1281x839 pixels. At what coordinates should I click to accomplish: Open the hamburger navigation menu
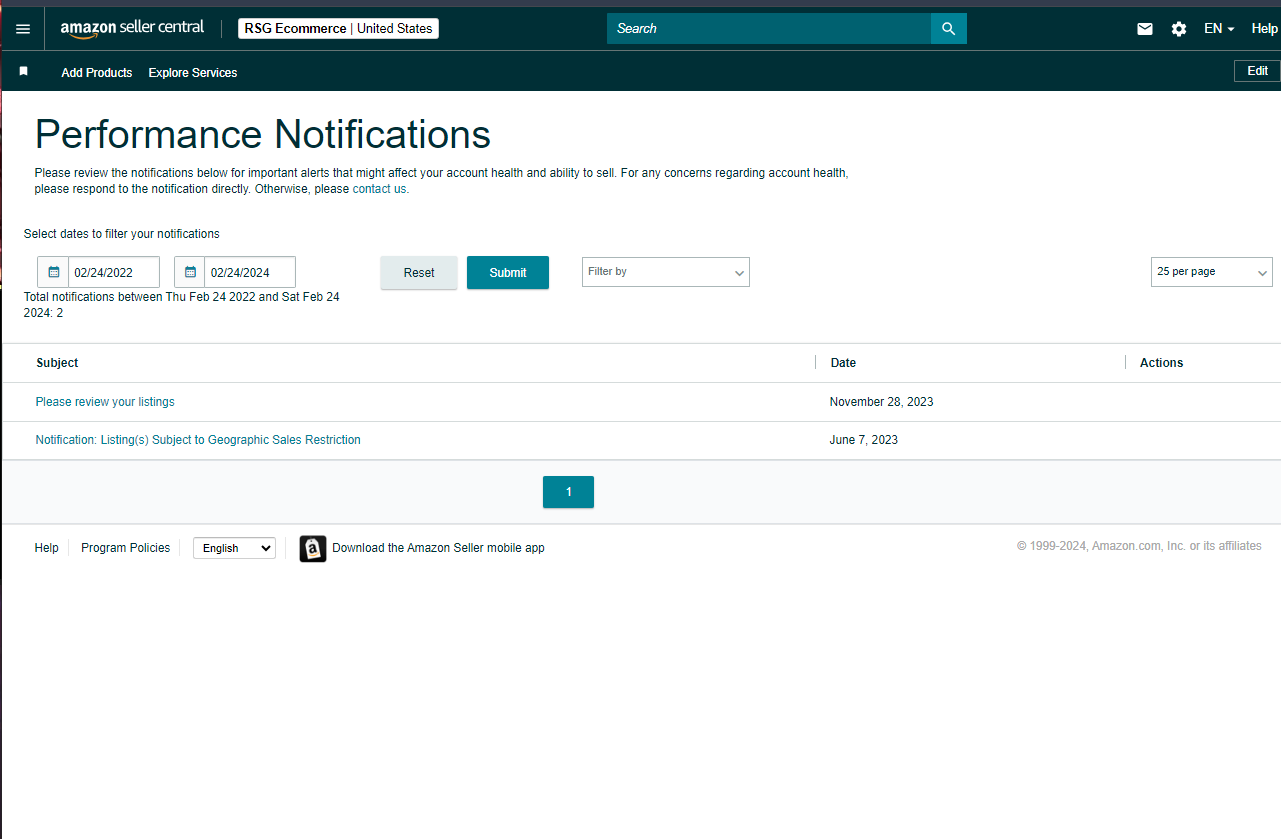(23, 29)
